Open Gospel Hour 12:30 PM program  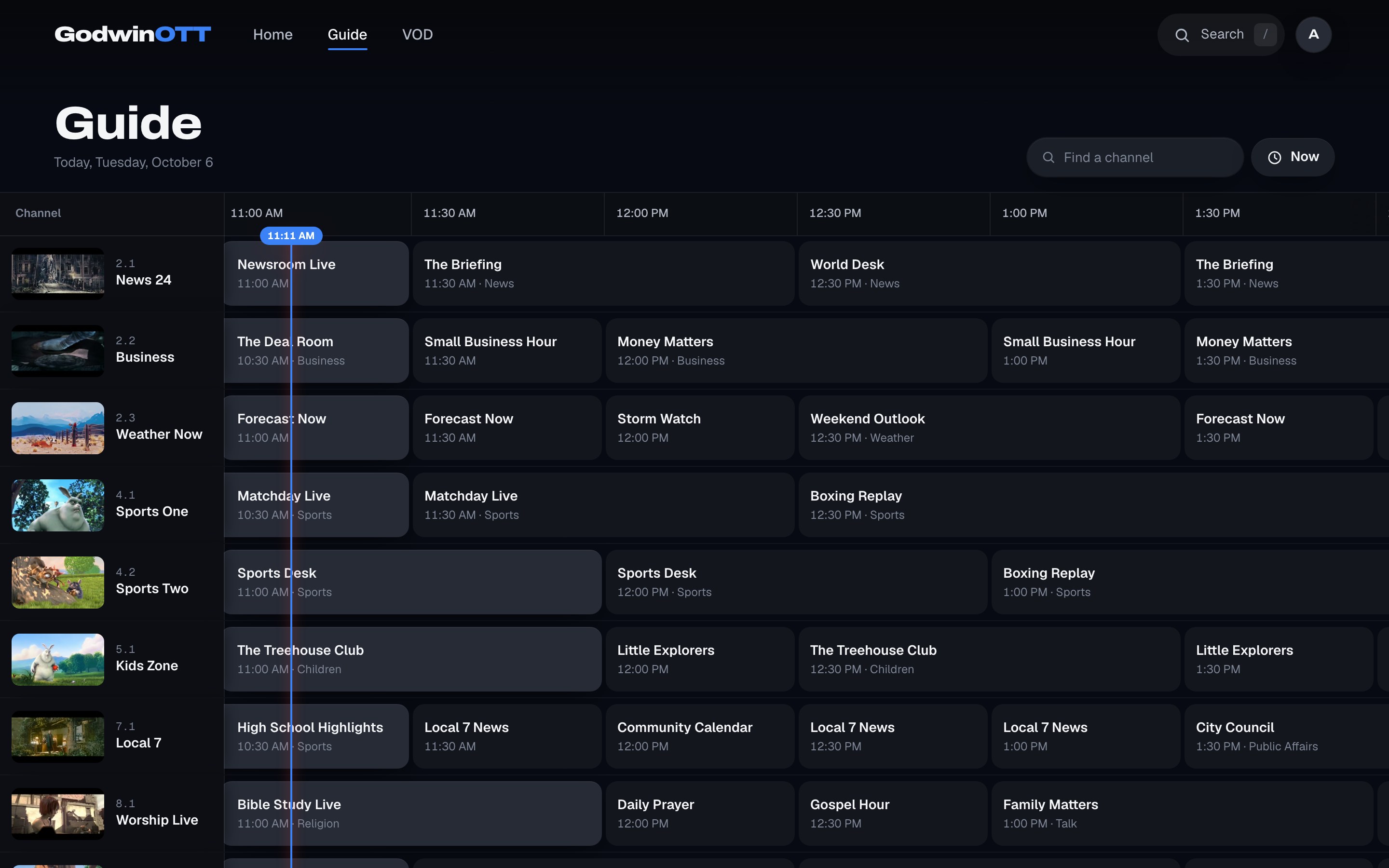click(893, 814)
